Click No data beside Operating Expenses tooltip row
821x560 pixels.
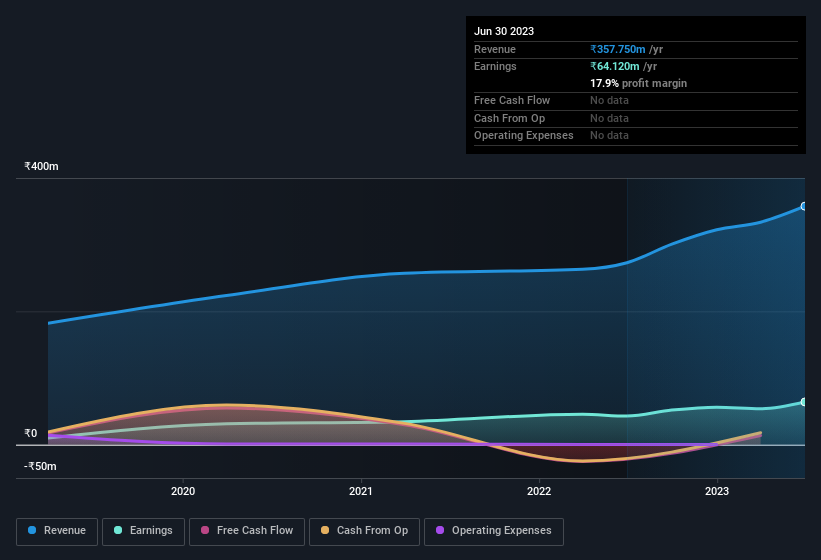click(609, 136)
